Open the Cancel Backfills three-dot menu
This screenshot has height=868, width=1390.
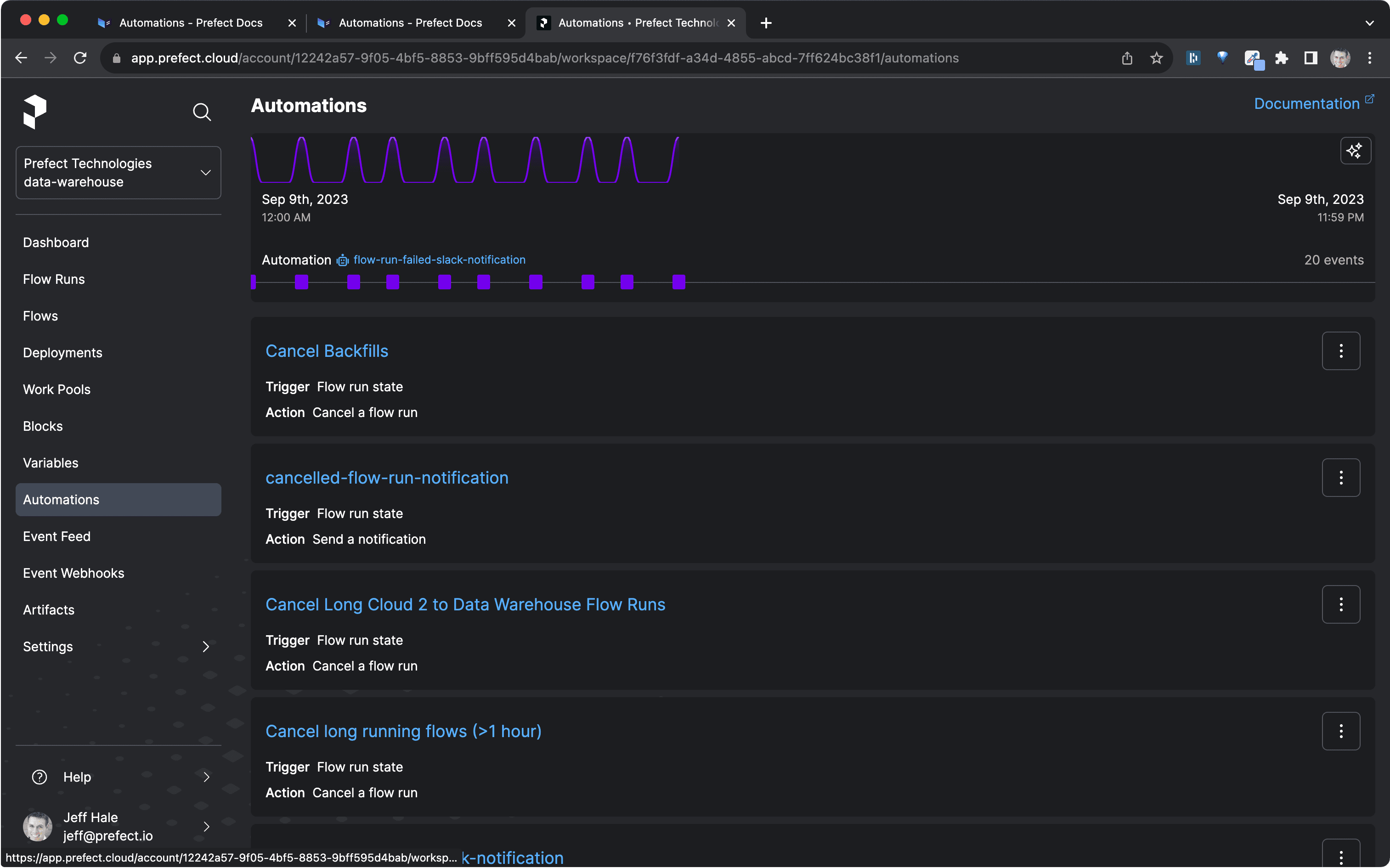click(x=1341, y=351)
